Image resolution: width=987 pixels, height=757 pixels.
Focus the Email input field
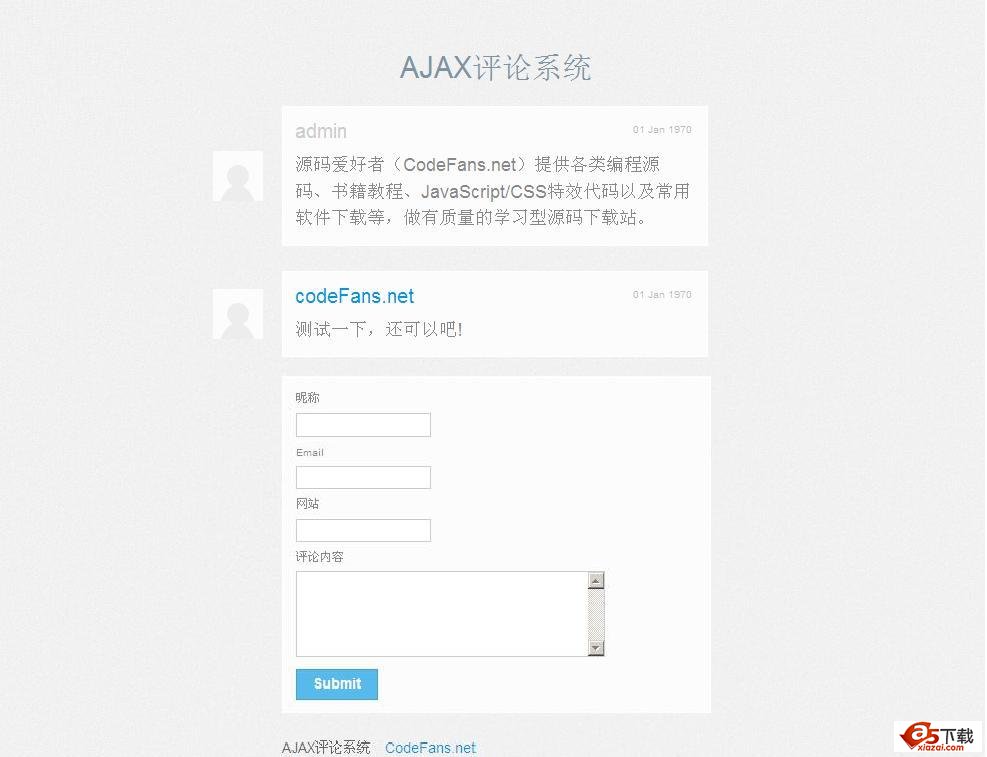(x=363, y=478)
